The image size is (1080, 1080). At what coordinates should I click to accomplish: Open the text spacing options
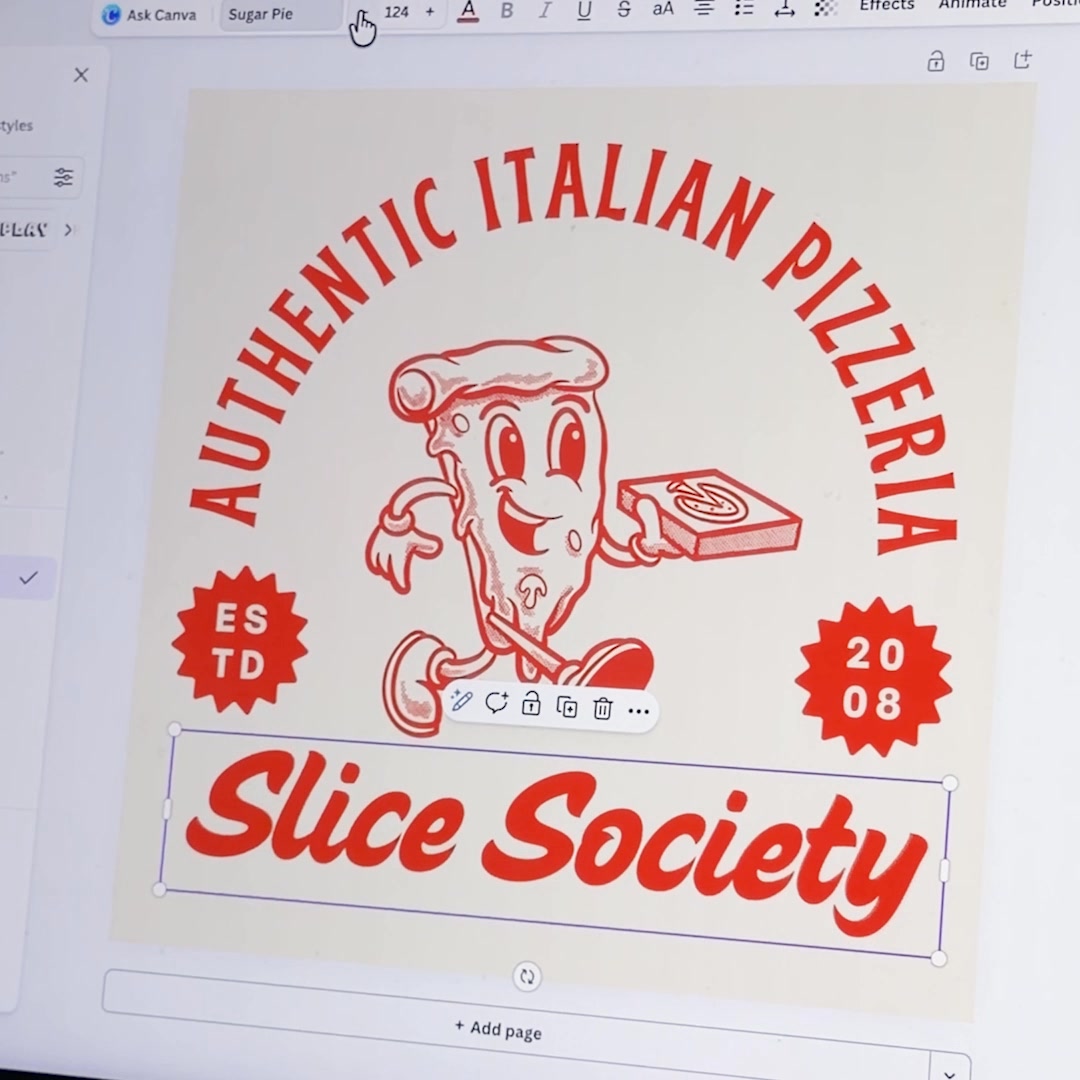[784, 8]
